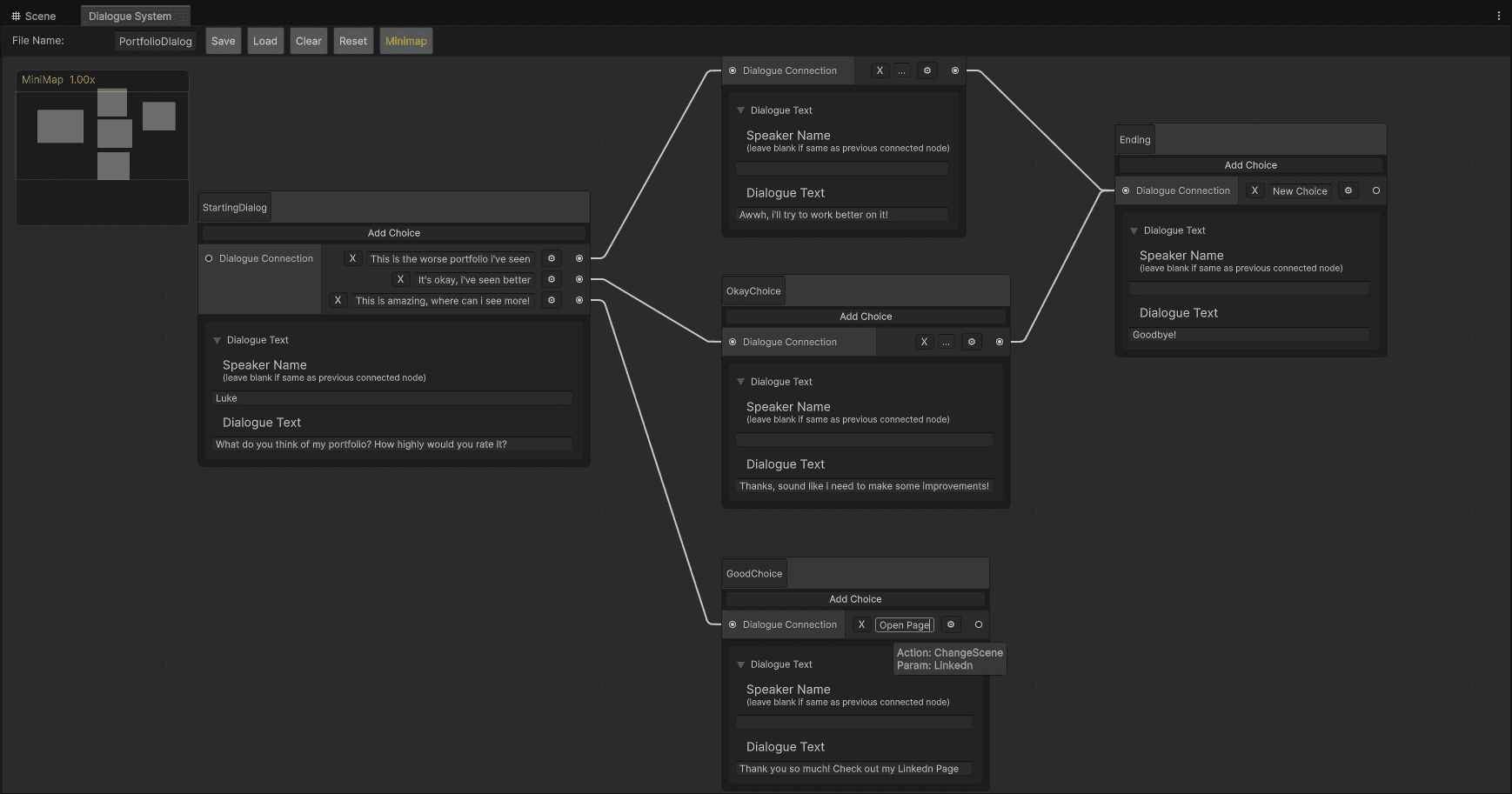
Task: Collapse the Dialogue Text section on OkayChoice node
Action: click(x=740, y=382)
